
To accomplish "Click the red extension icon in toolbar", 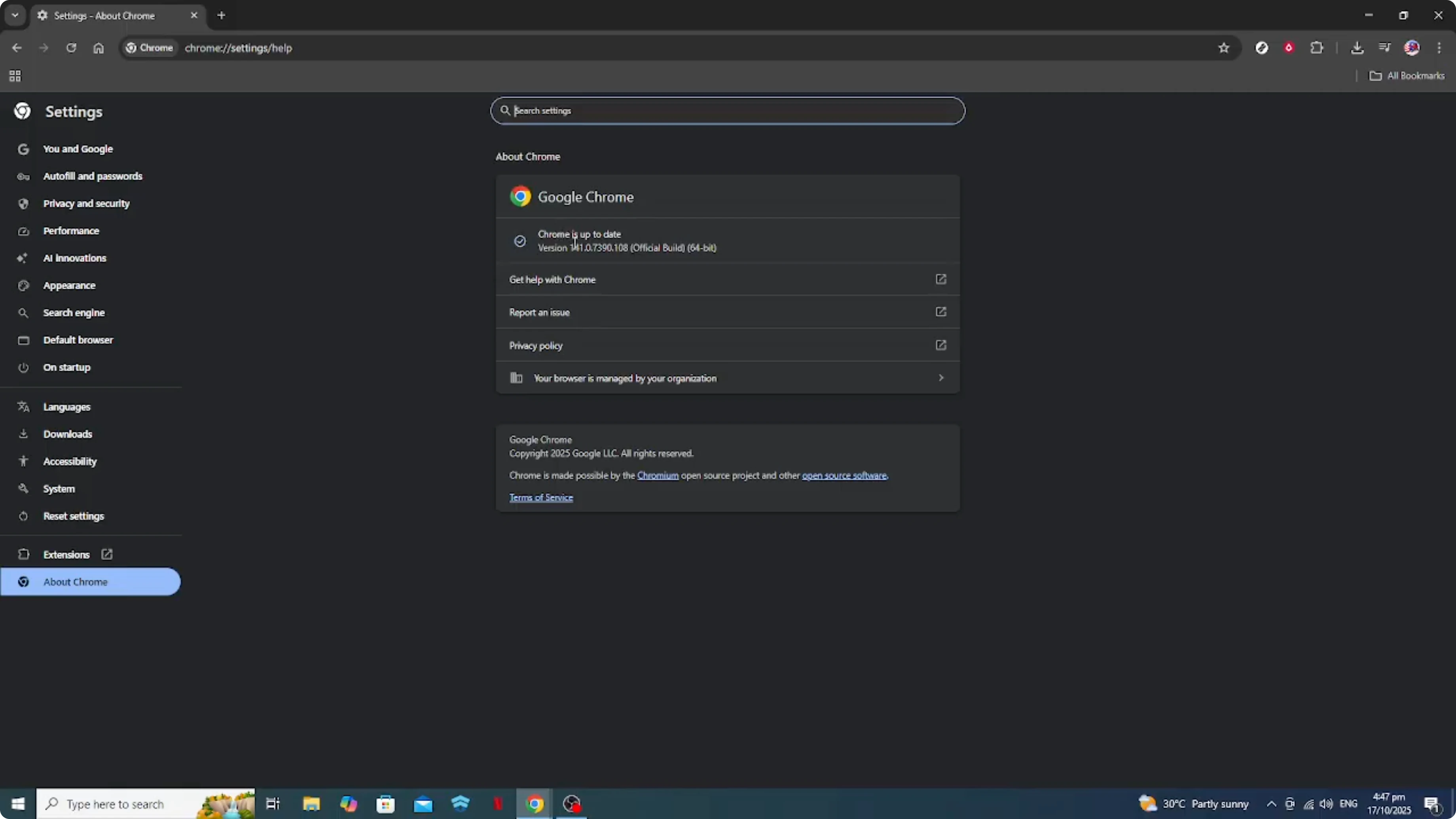I will 1289,48.
